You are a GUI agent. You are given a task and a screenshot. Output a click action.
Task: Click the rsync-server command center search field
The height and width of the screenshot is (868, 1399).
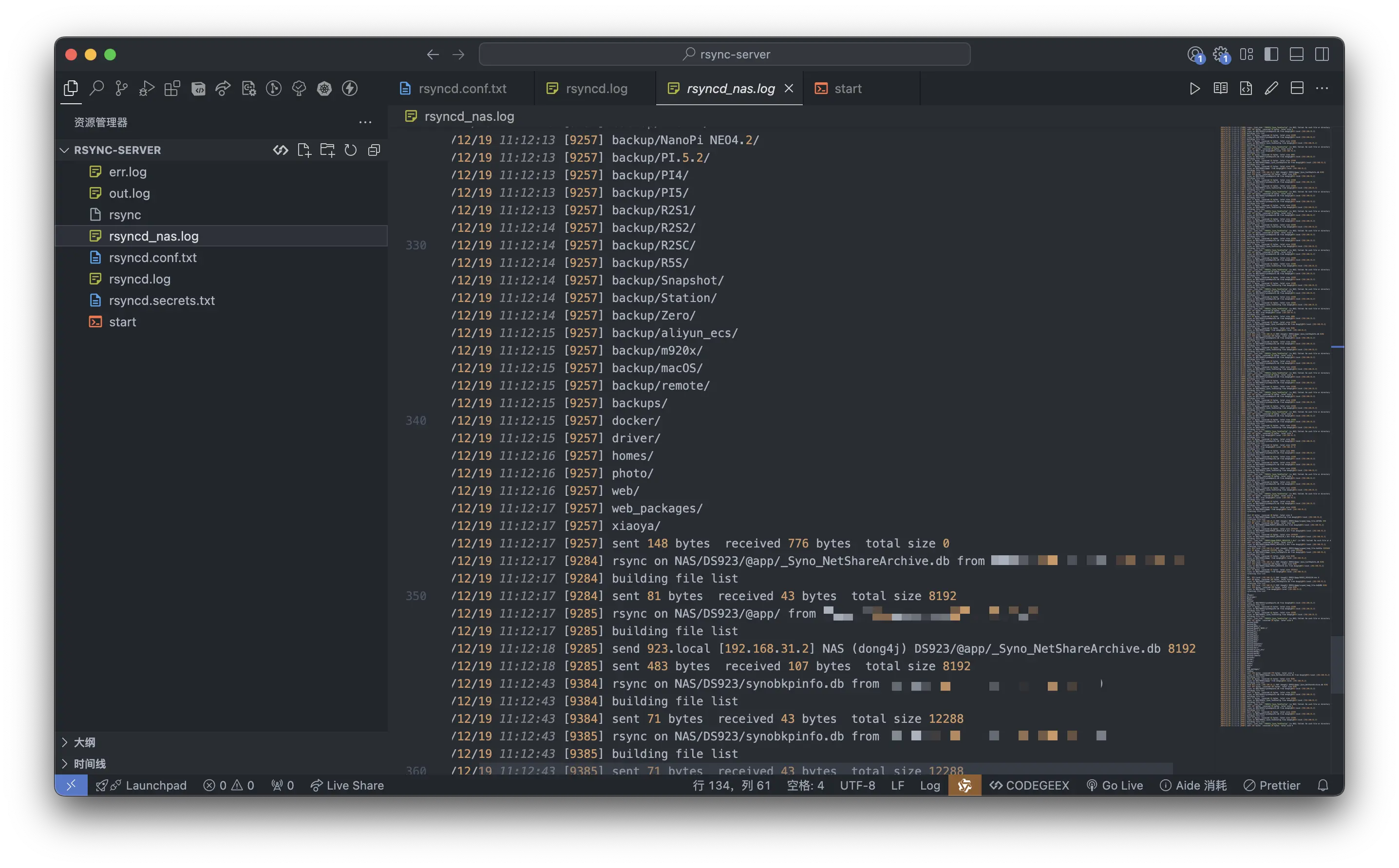(724, 55)
